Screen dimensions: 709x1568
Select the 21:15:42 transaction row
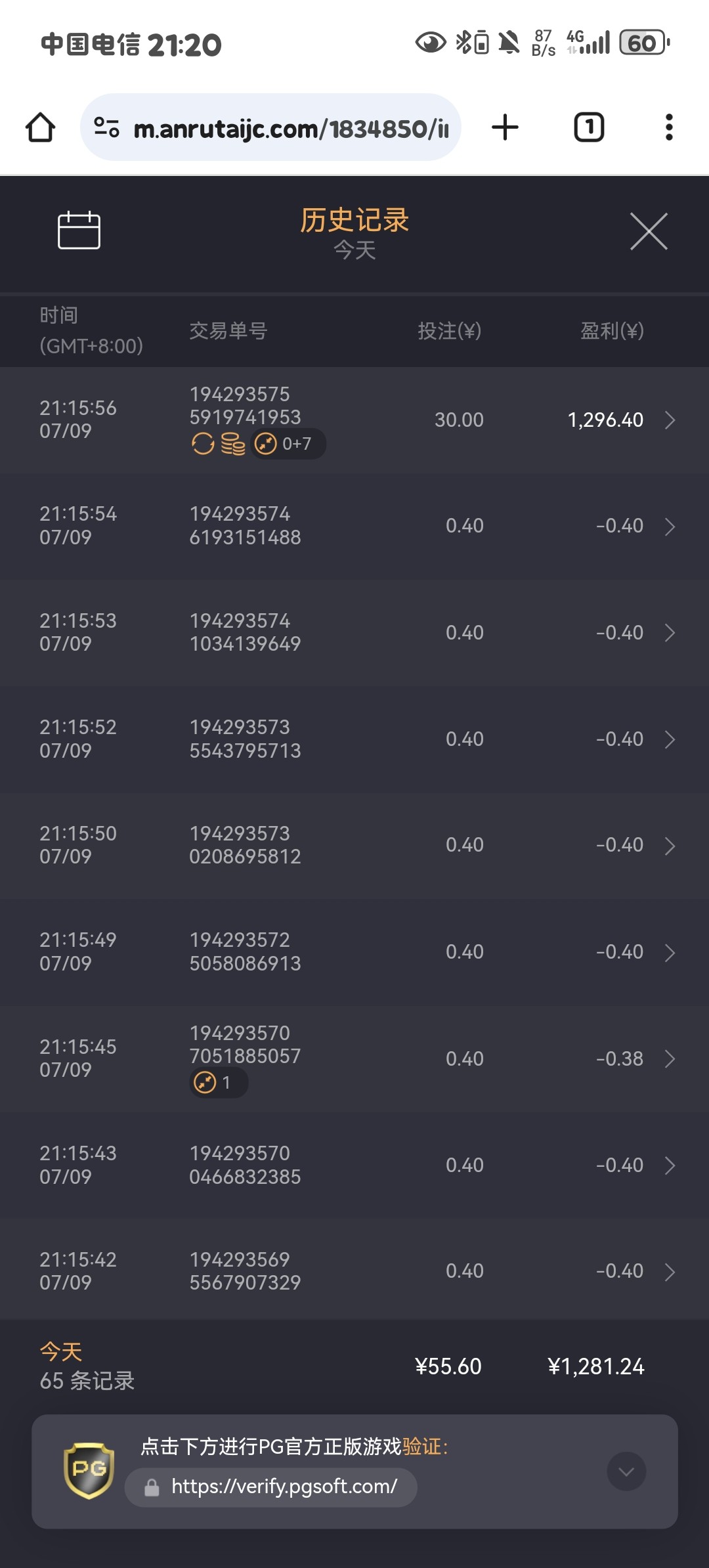pos(354,1271)
